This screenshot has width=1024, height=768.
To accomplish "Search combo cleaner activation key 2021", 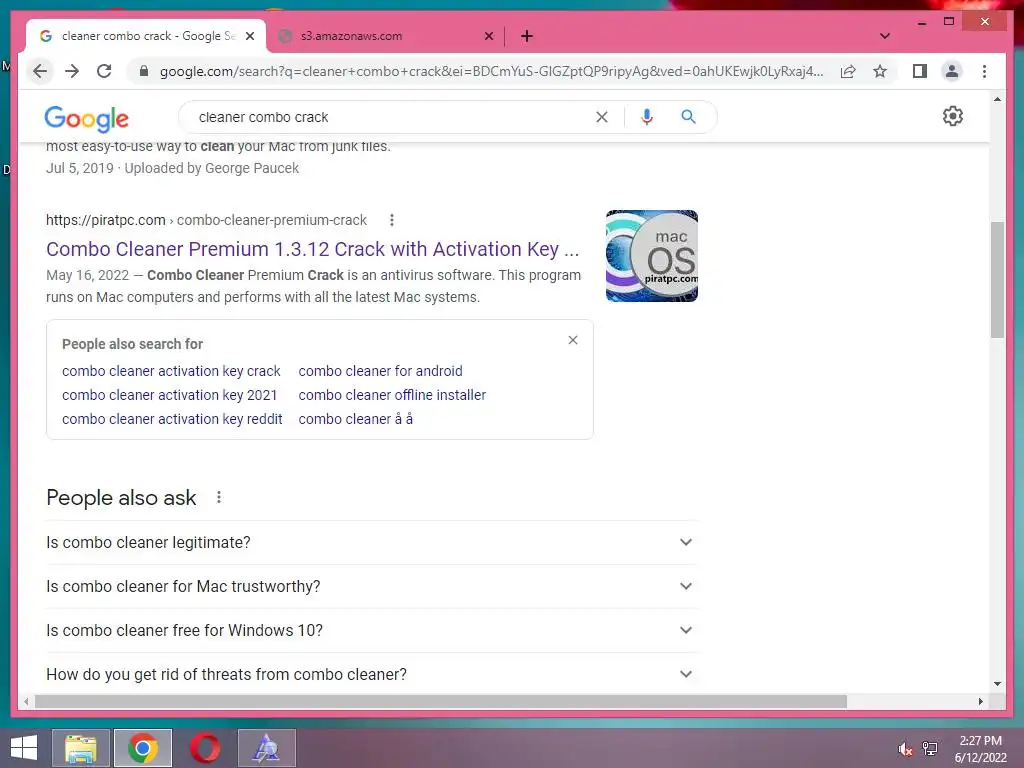I will click(x=169, y=395).
